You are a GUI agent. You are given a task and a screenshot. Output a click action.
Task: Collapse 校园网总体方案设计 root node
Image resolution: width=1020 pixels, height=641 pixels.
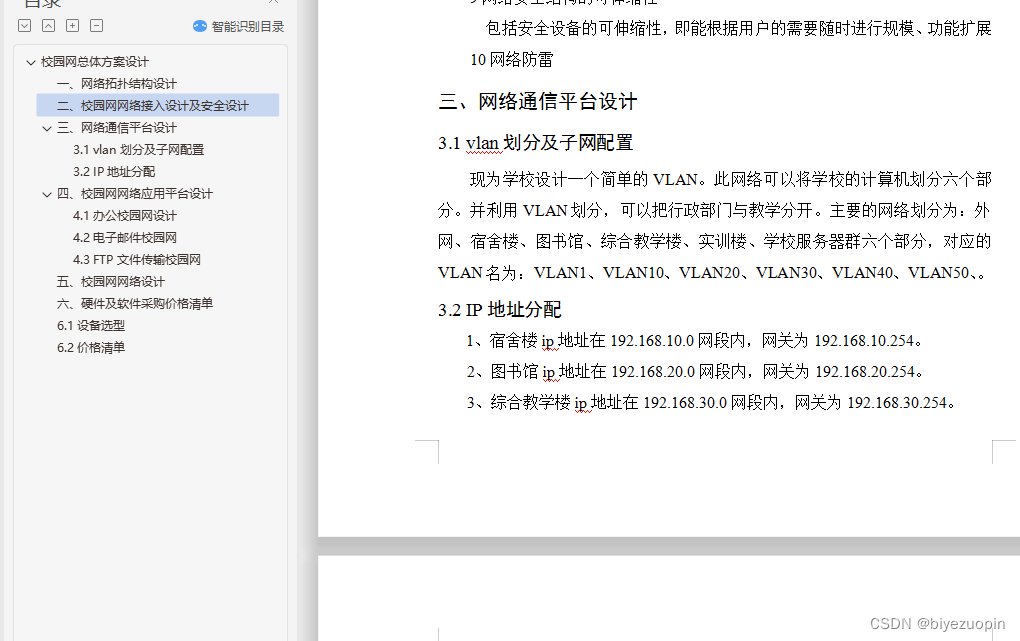point(30,62)
